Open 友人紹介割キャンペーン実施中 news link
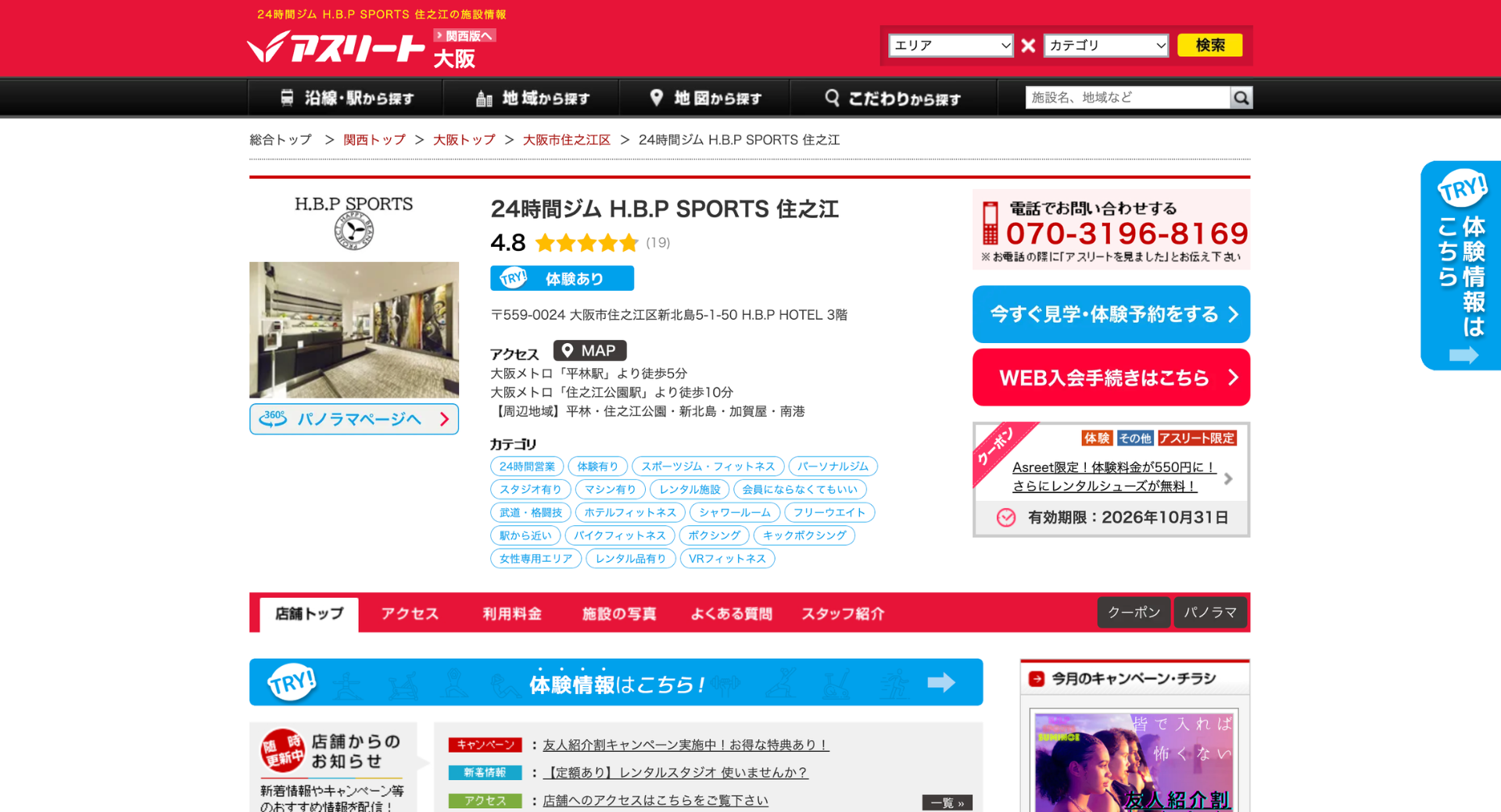 tap(686, 746)
